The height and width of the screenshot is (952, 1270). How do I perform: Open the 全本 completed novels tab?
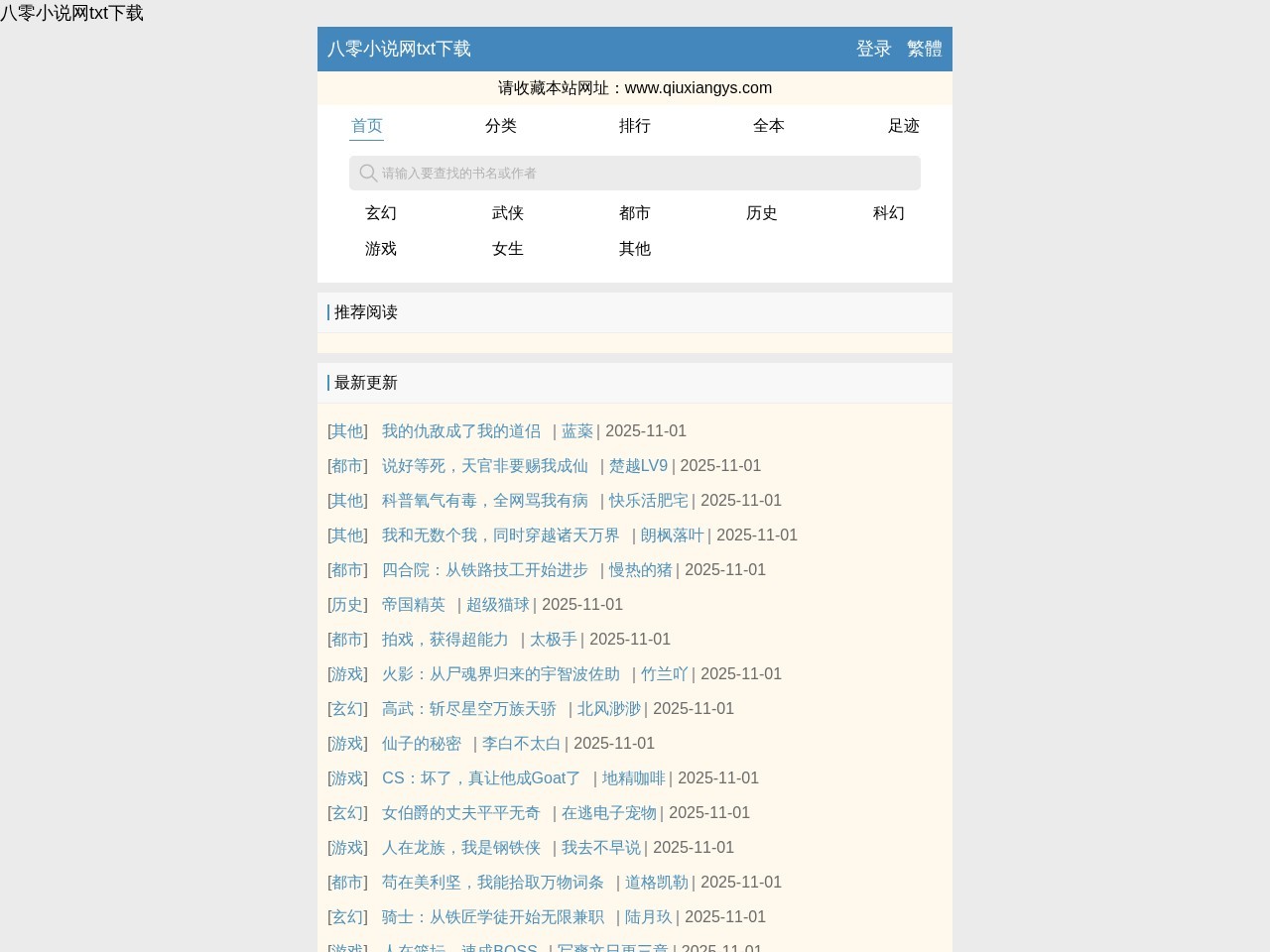(x=769, y=126)
